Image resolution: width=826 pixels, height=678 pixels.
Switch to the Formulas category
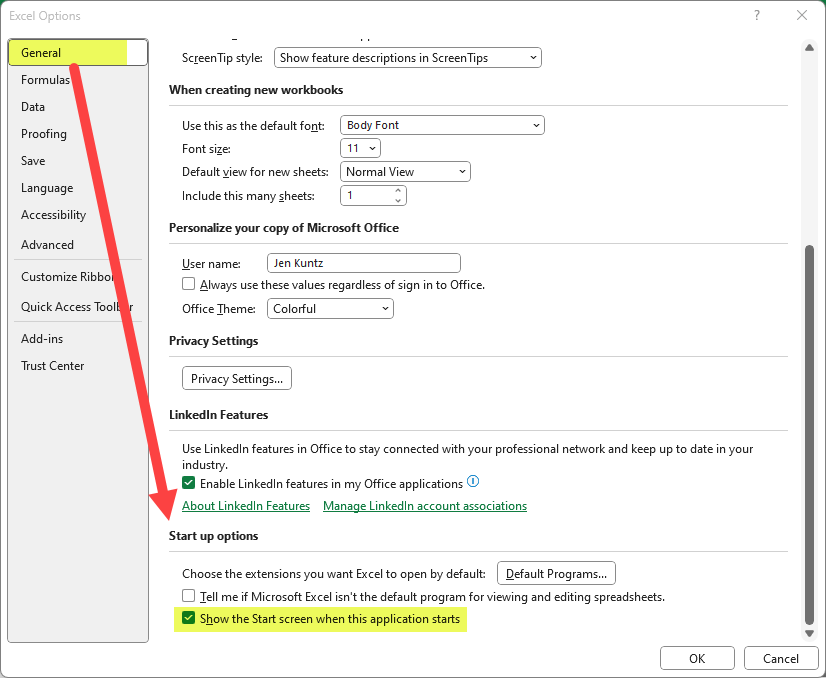tap(45, 80)
